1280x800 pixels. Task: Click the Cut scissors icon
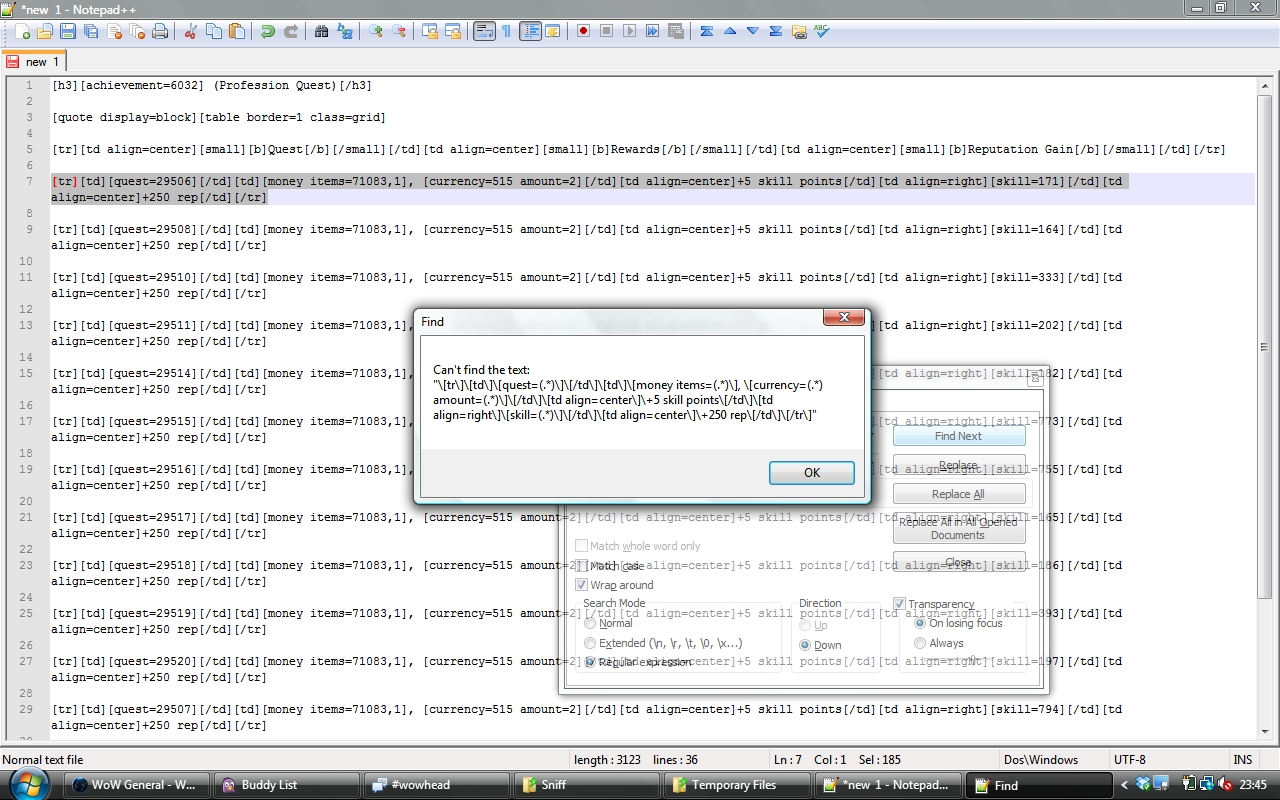pyautogui.click(x=191, y=32)
